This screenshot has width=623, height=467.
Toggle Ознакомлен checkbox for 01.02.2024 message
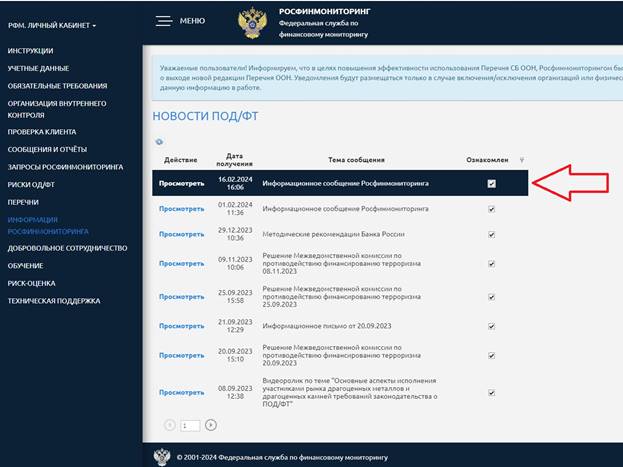(491, 209)
